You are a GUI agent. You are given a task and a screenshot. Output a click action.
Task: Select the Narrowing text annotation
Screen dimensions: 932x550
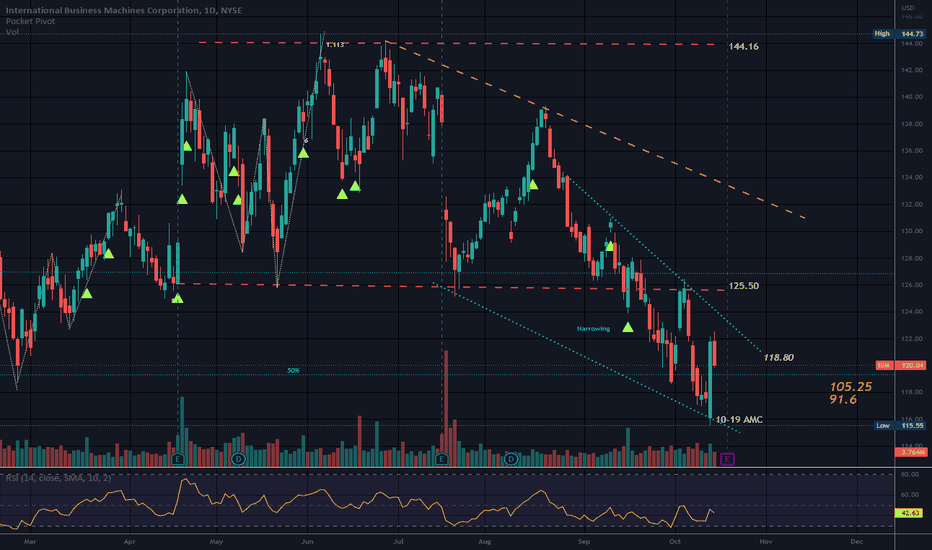593,329
